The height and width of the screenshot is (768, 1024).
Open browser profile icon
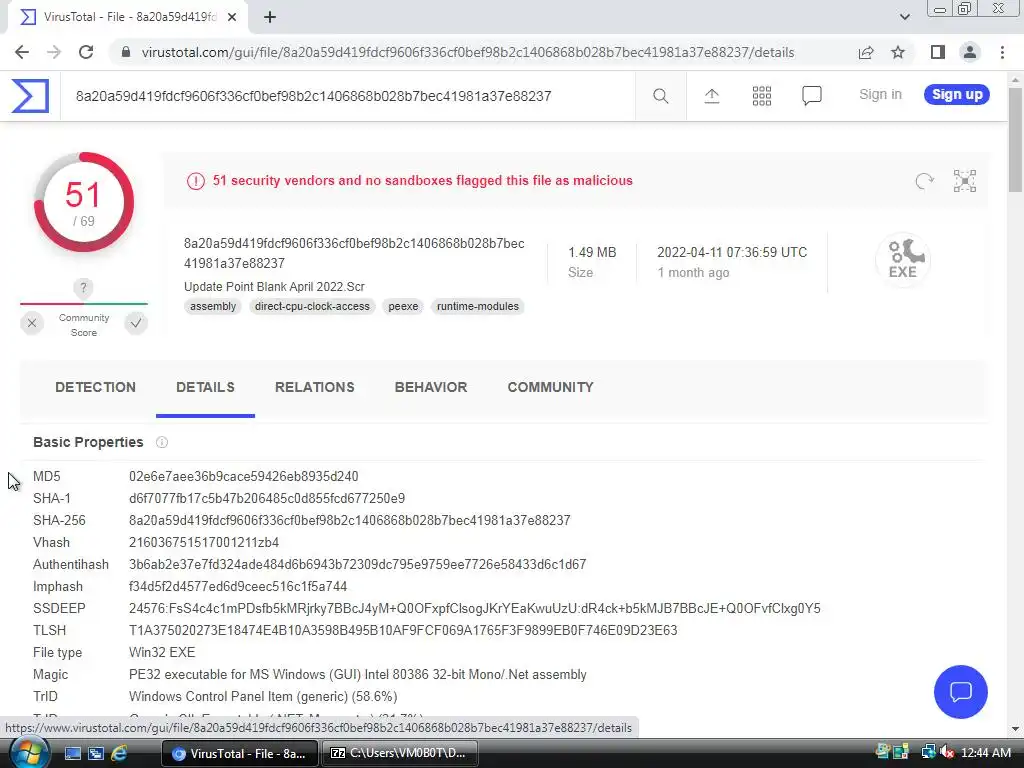click(x=970, y=52)
